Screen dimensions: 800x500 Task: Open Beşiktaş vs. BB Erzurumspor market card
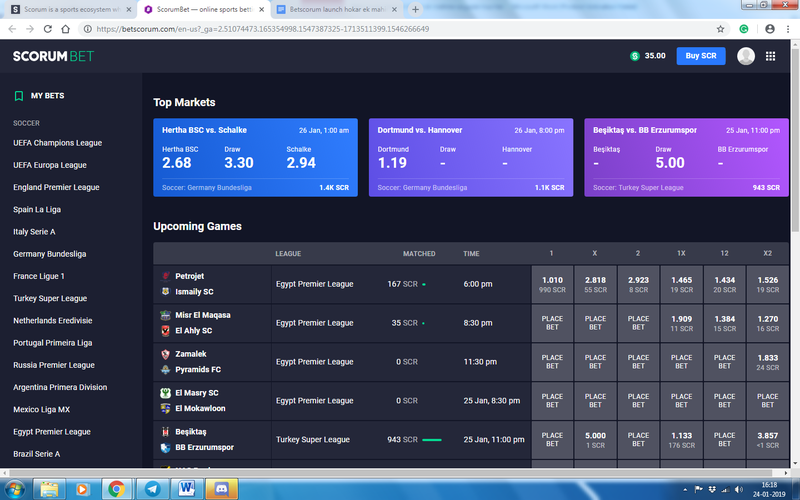tap(686, 158)
